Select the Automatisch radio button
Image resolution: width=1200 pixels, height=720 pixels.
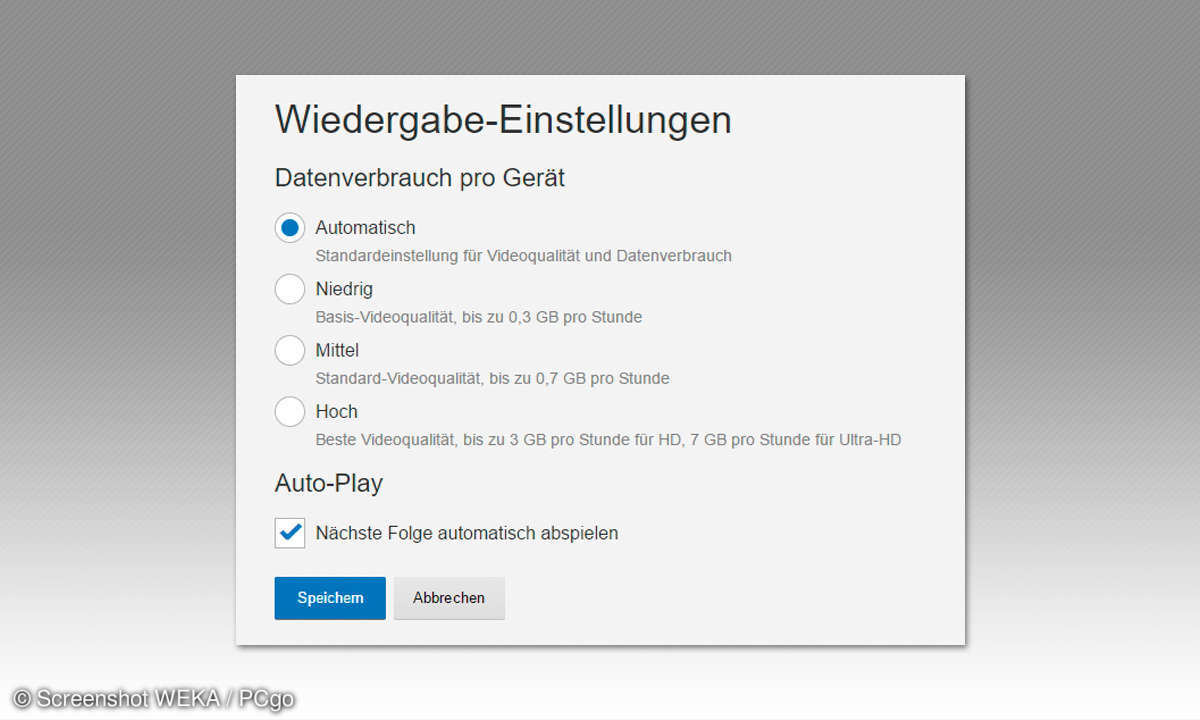point(290,228)
